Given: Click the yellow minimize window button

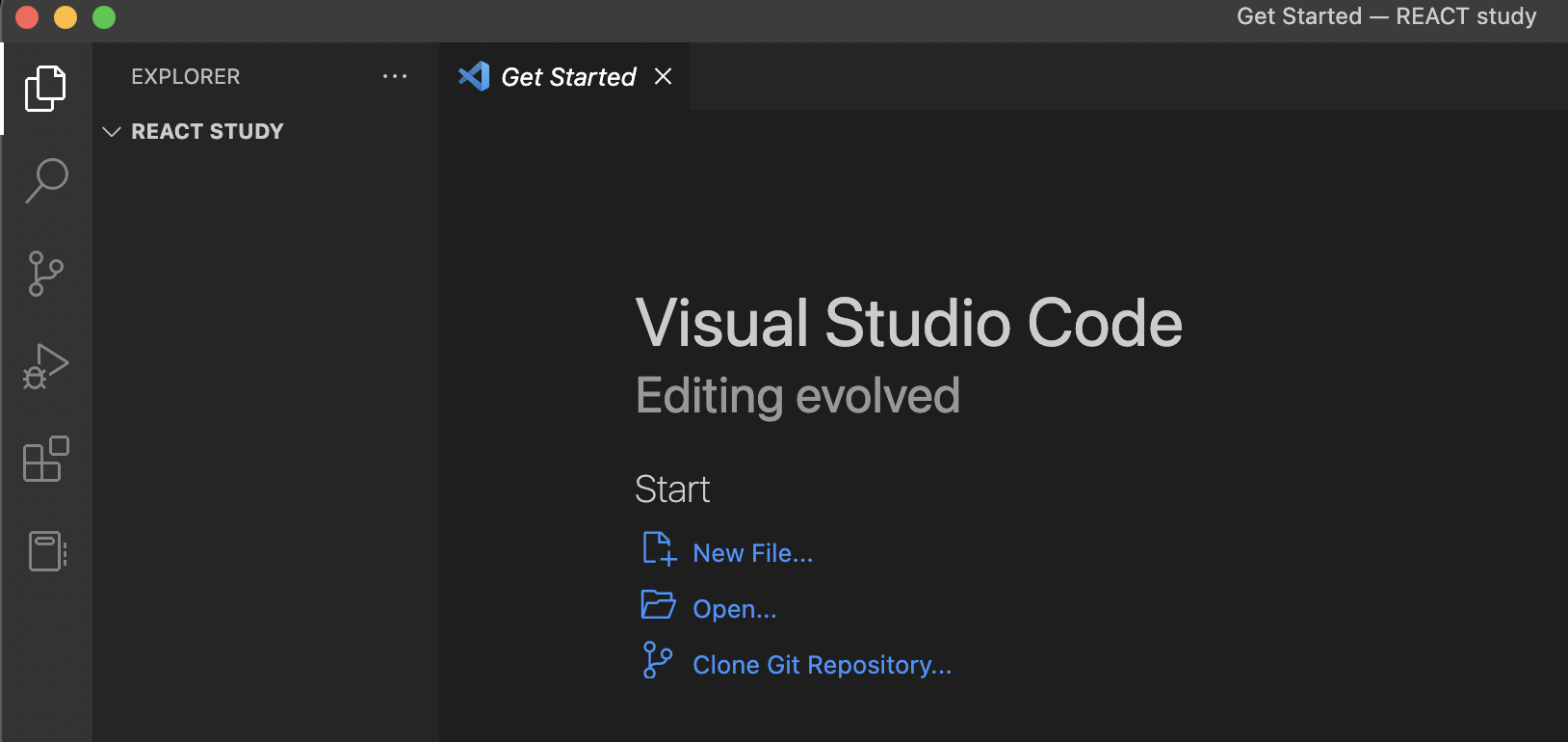Looking at the screenshot, I should 65,17.
